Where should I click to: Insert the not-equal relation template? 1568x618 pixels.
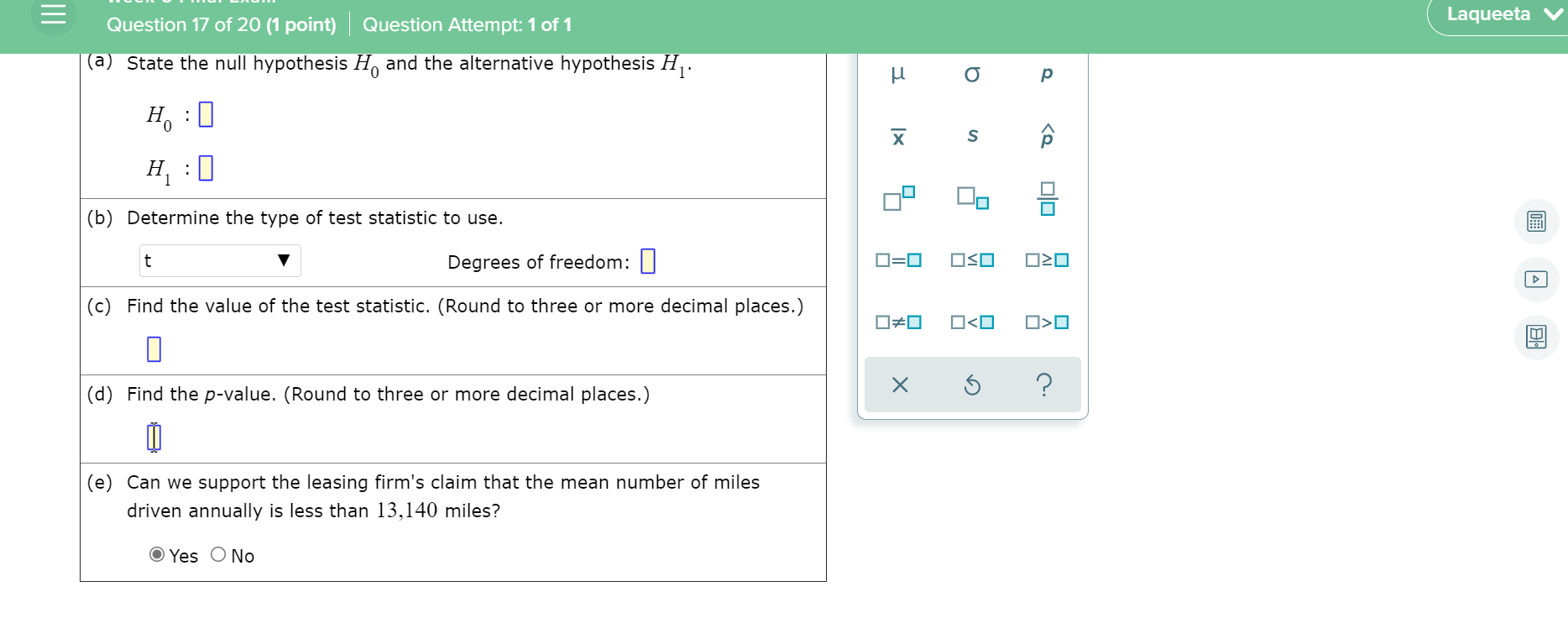[898, 322]
